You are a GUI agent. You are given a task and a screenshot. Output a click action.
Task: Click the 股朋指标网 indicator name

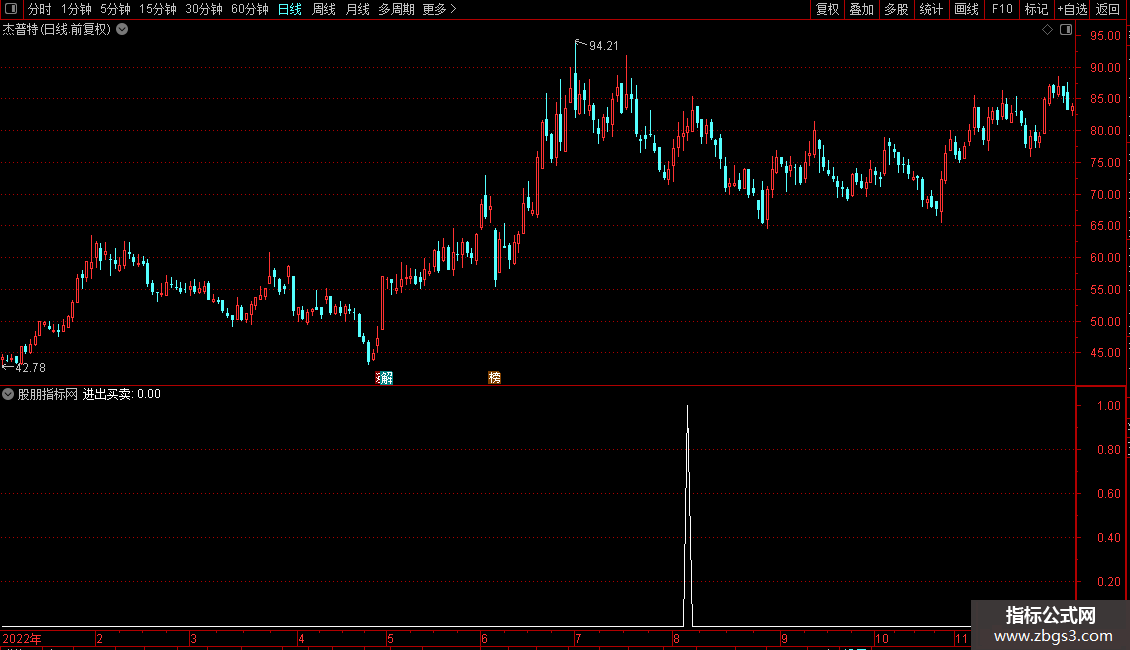[x=48, y=394]
